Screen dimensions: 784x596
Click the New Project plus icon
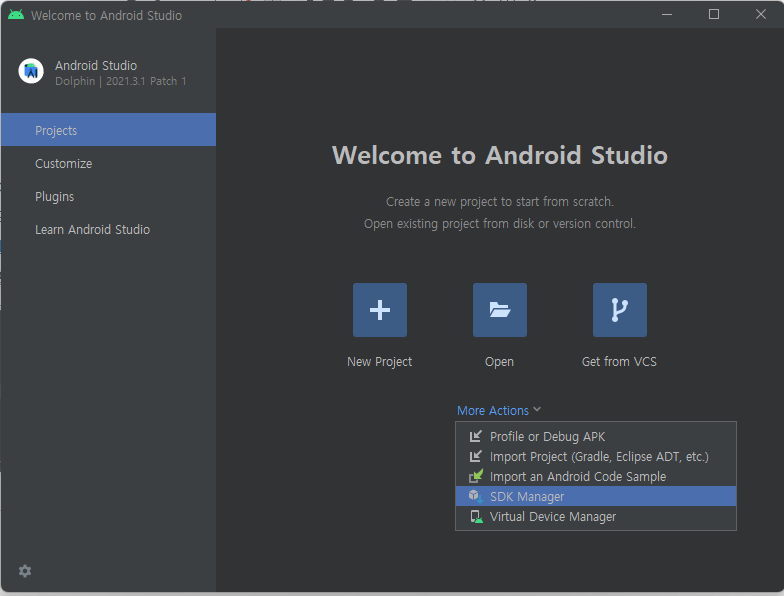tap(380, 310)
